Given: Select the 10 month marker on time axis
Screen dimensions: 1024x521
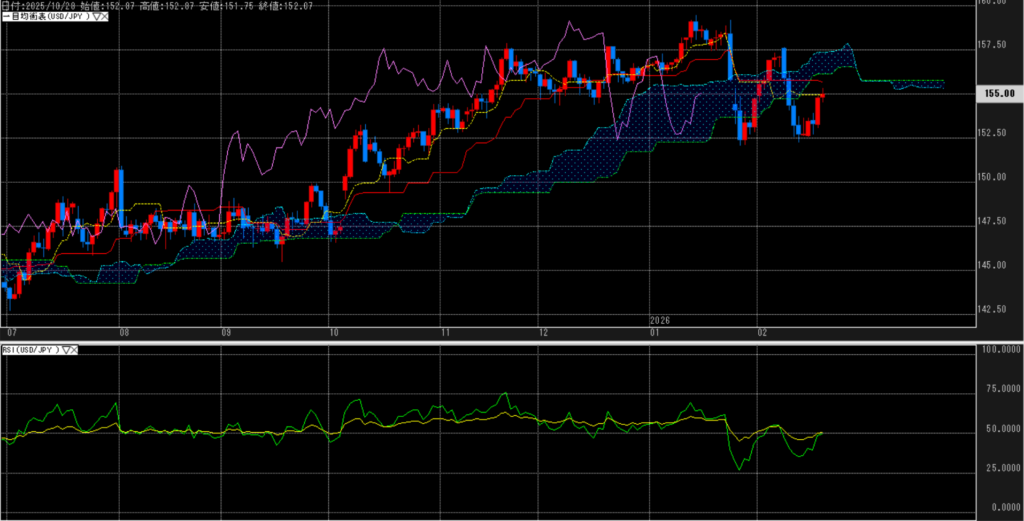Looking at the screenshot, I should 335,330.
